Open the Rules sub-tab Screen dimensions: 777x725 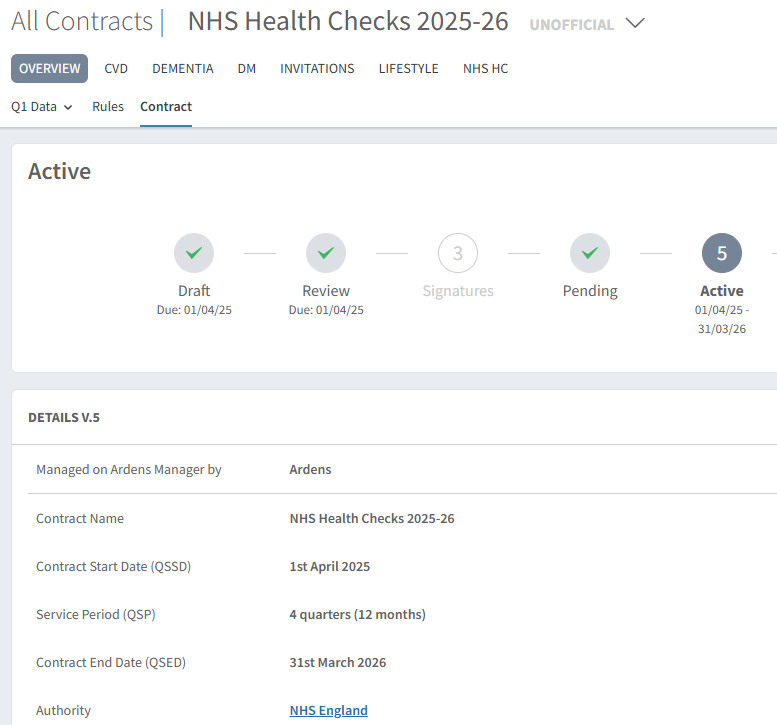click(108, 107)
